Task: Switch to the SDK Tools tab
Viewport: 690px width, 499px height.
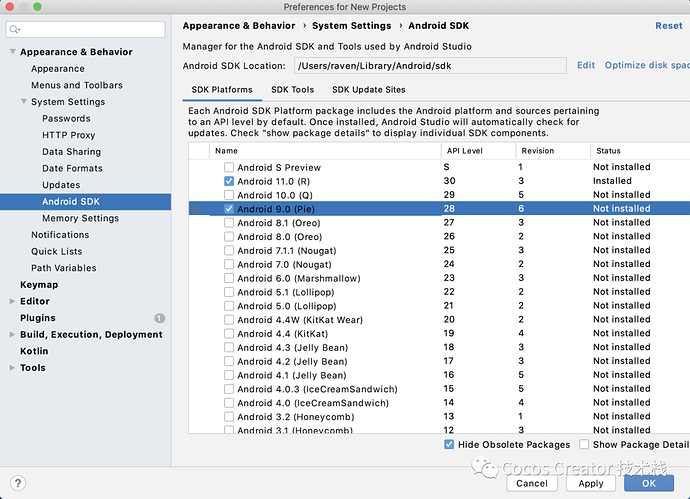Action: [x=292, y=89]
